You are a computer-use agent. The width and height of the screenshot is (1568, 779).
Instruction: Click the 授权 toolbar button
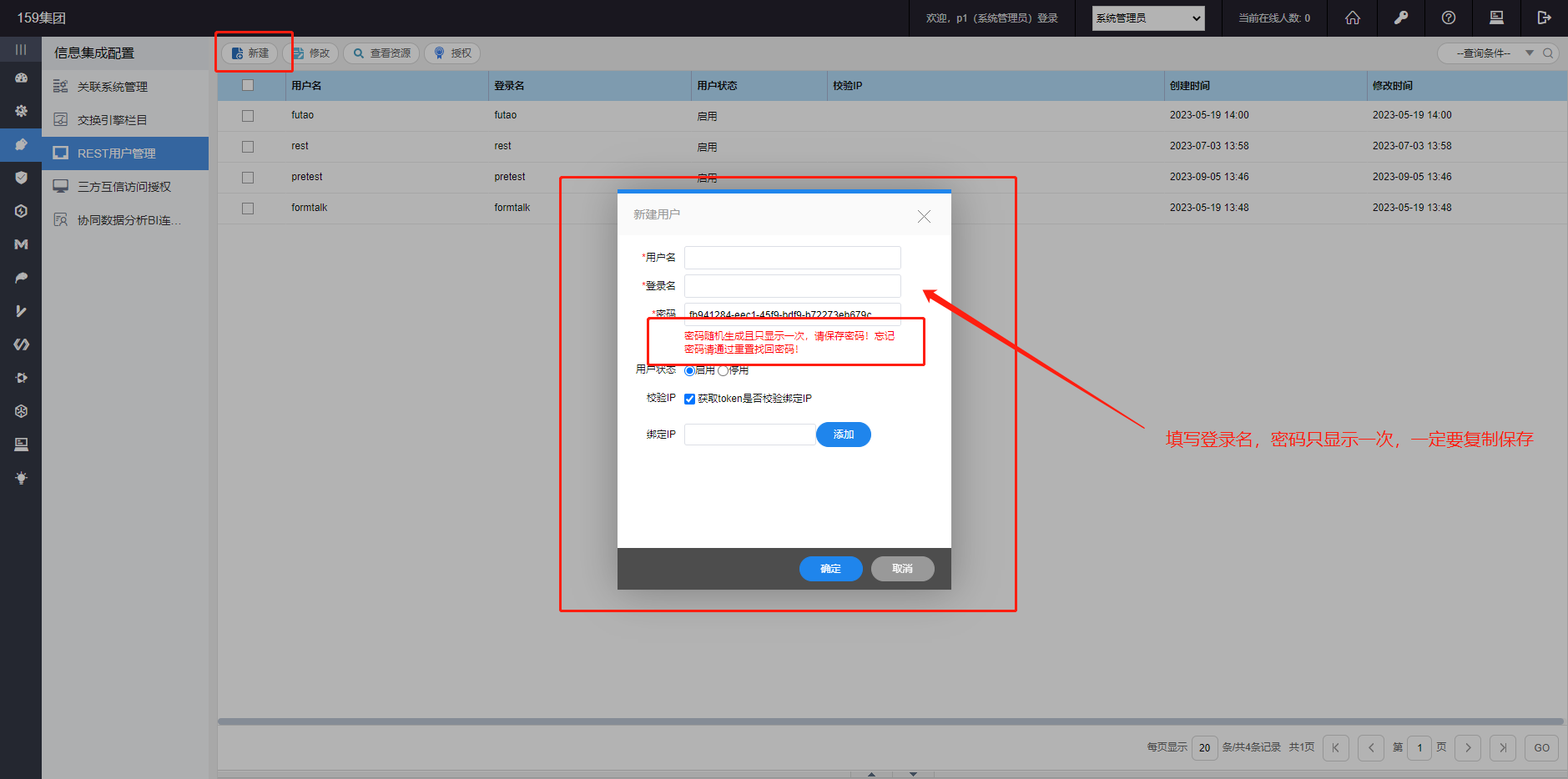click(452, 53)
